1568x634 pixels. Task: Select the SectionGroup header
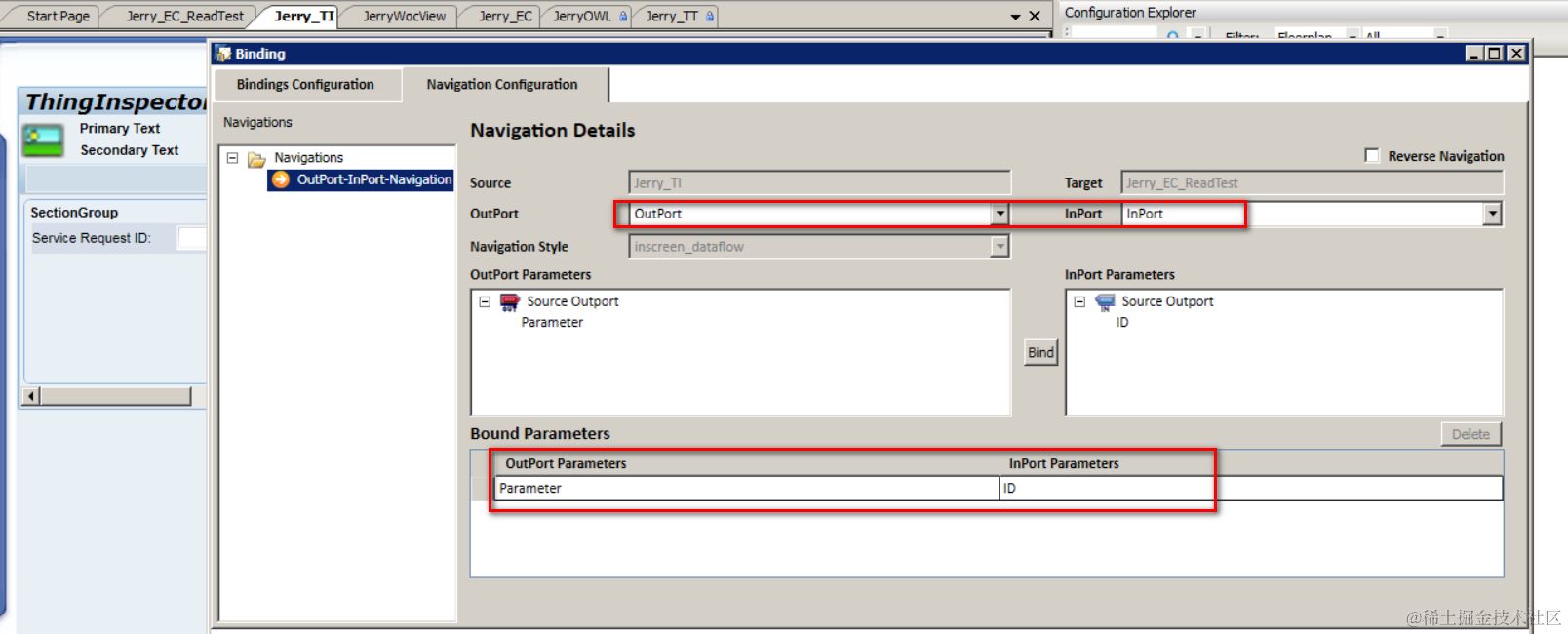tap(74, 213)
